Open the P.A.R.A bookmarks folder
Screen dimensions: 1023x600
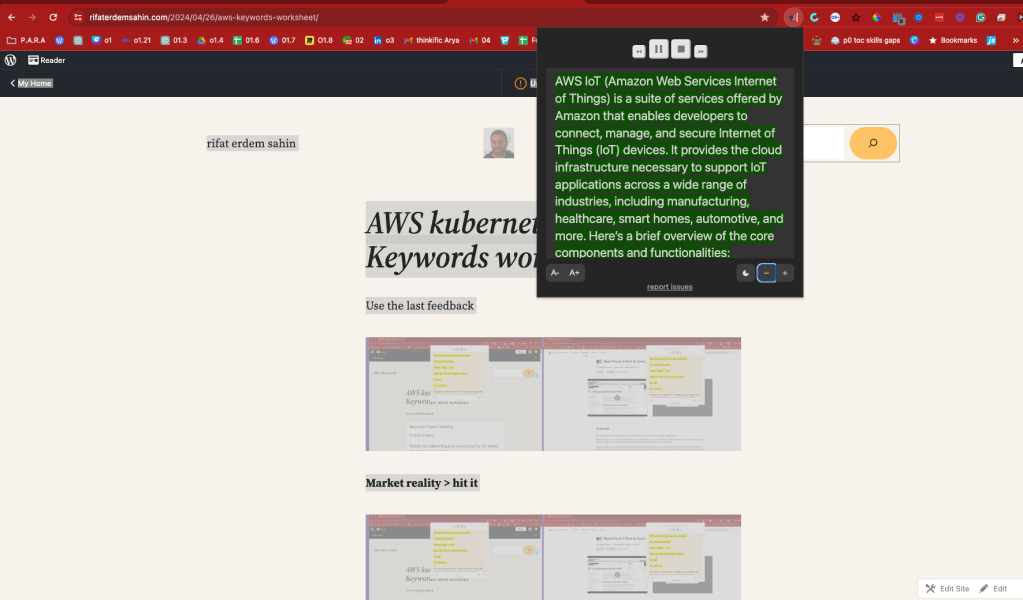(x=26, y=40)
